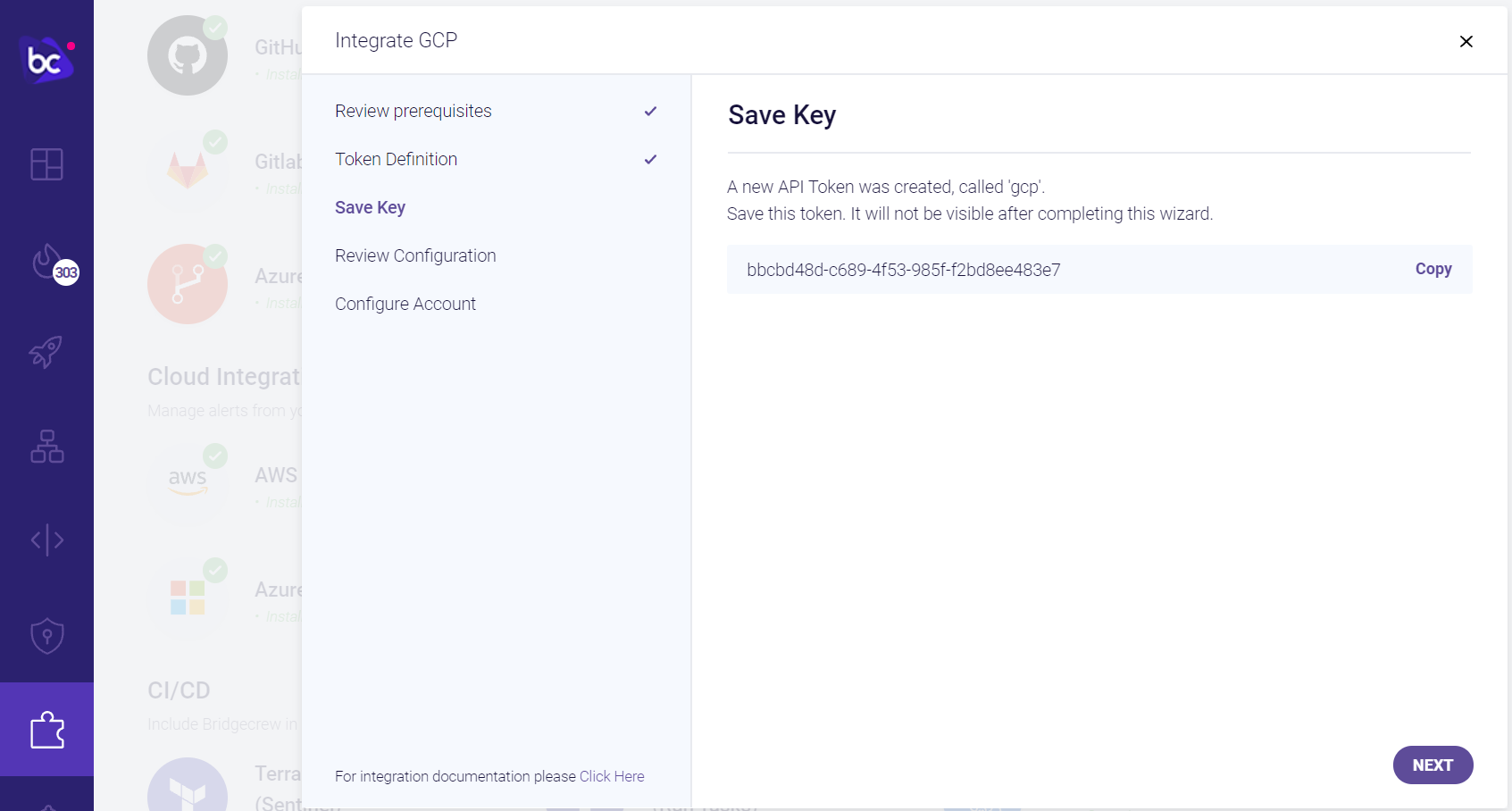Viewport: 1512px width, 811px height.
Task: Open the Dashboard grid icon in sidebar
Action: tap(46, 164)
